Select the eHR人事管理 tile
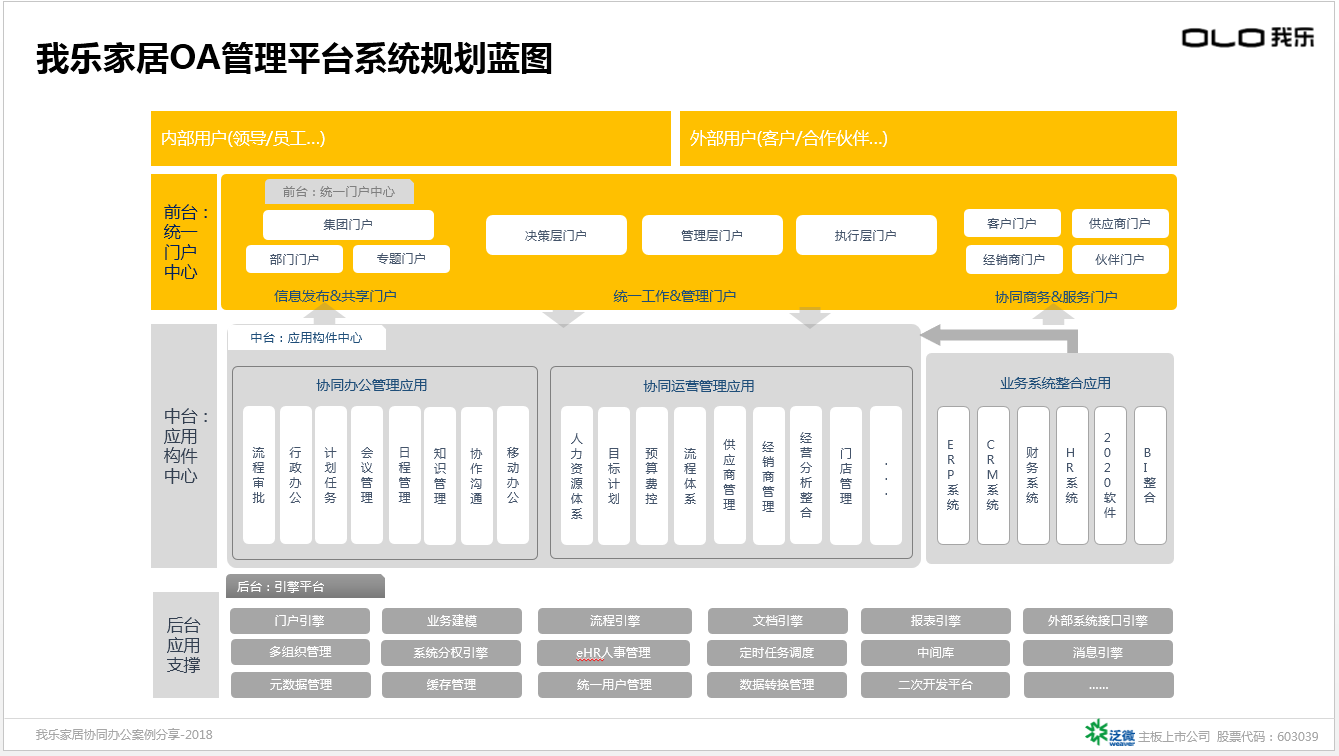The height and width of the screenshot is (756, 1339). coord(614,653)
